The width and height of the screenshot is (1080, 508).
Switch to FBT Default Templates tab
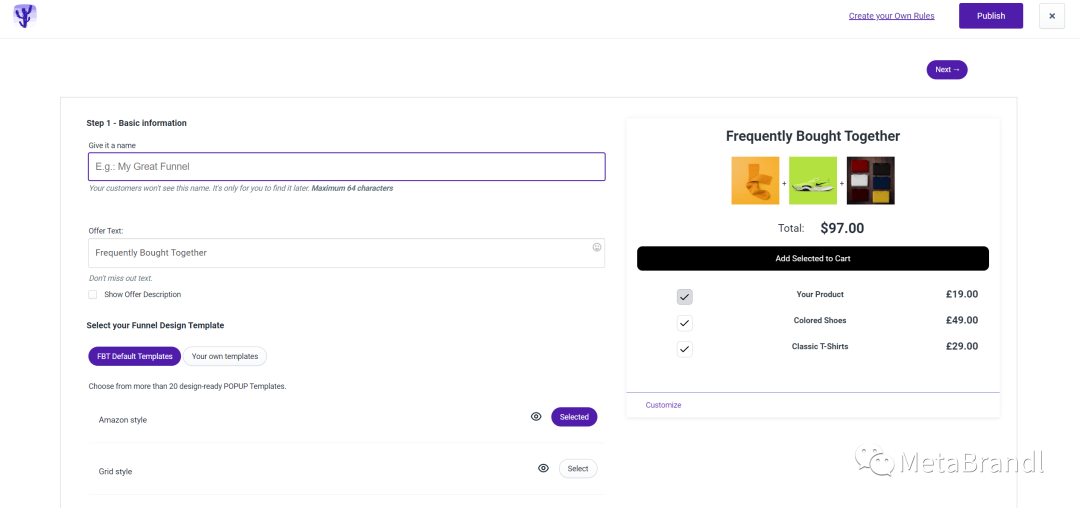(x=134, y=357)
